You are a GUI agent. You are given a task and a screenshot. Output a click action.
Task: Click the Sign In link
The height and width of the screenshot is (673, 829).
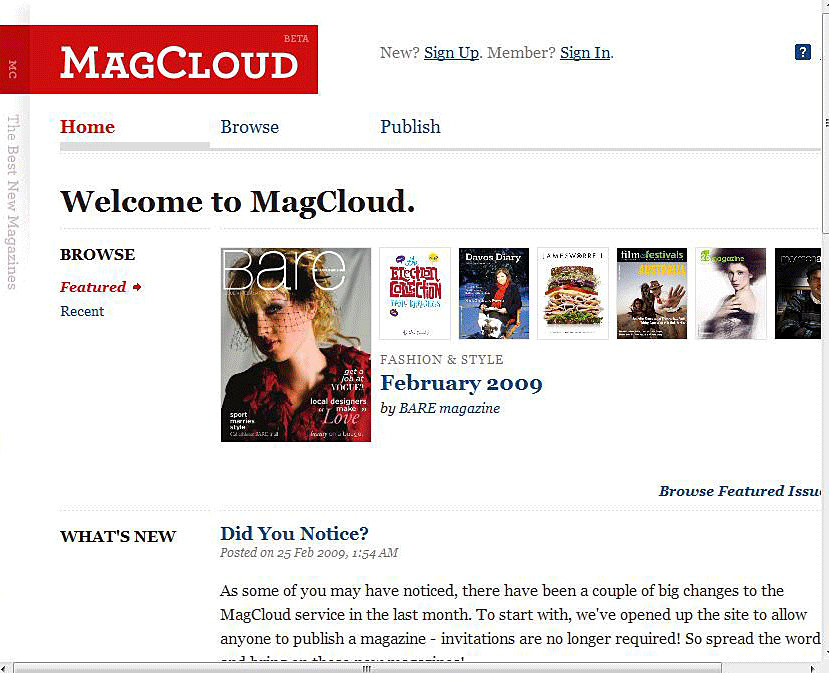(584, 53)
